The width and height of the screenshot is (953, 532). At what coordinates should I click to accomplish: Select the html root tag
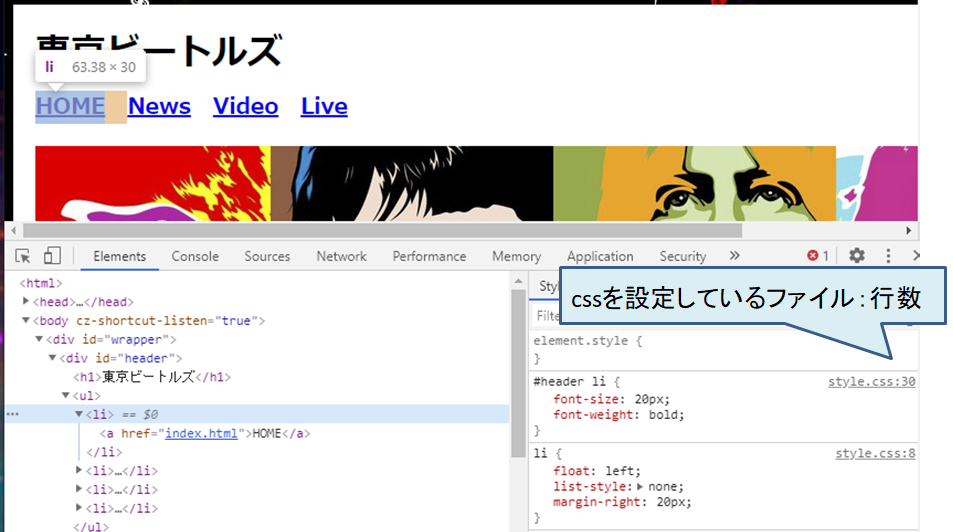coord(41,283)
